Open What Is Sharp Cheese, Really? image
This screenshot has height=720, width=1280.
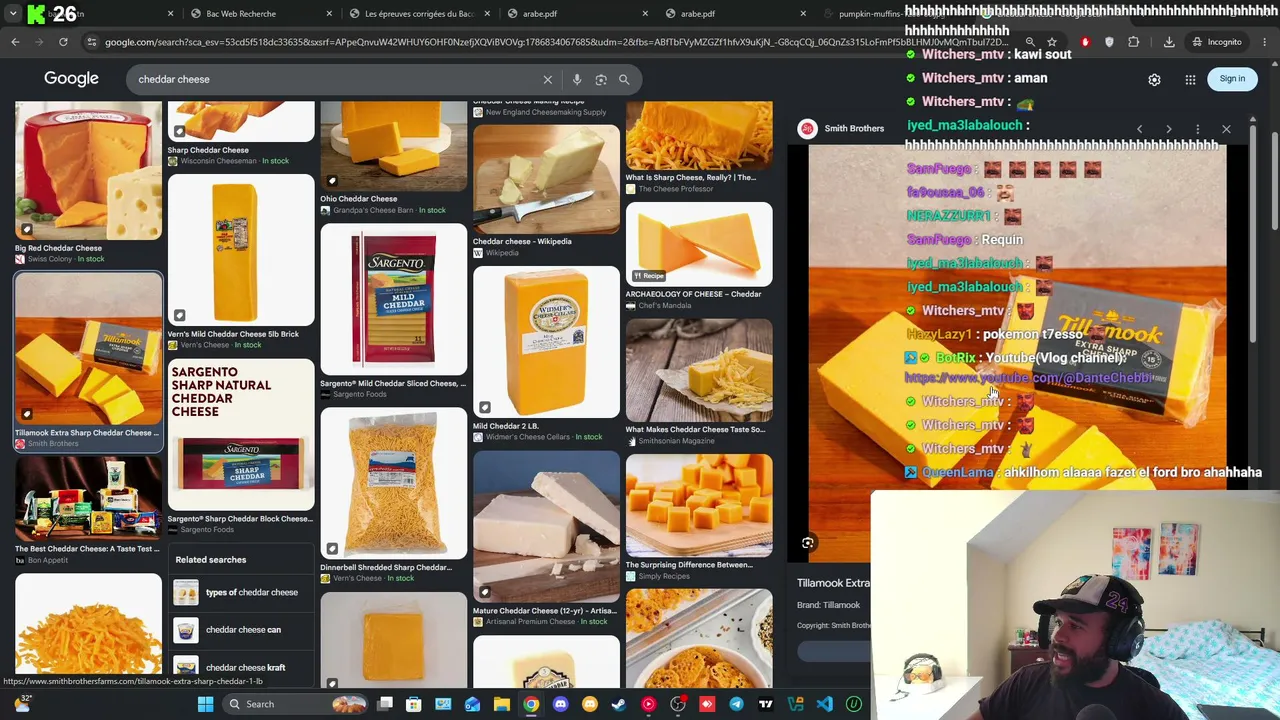pyautogui.click(x=699, y=135)
